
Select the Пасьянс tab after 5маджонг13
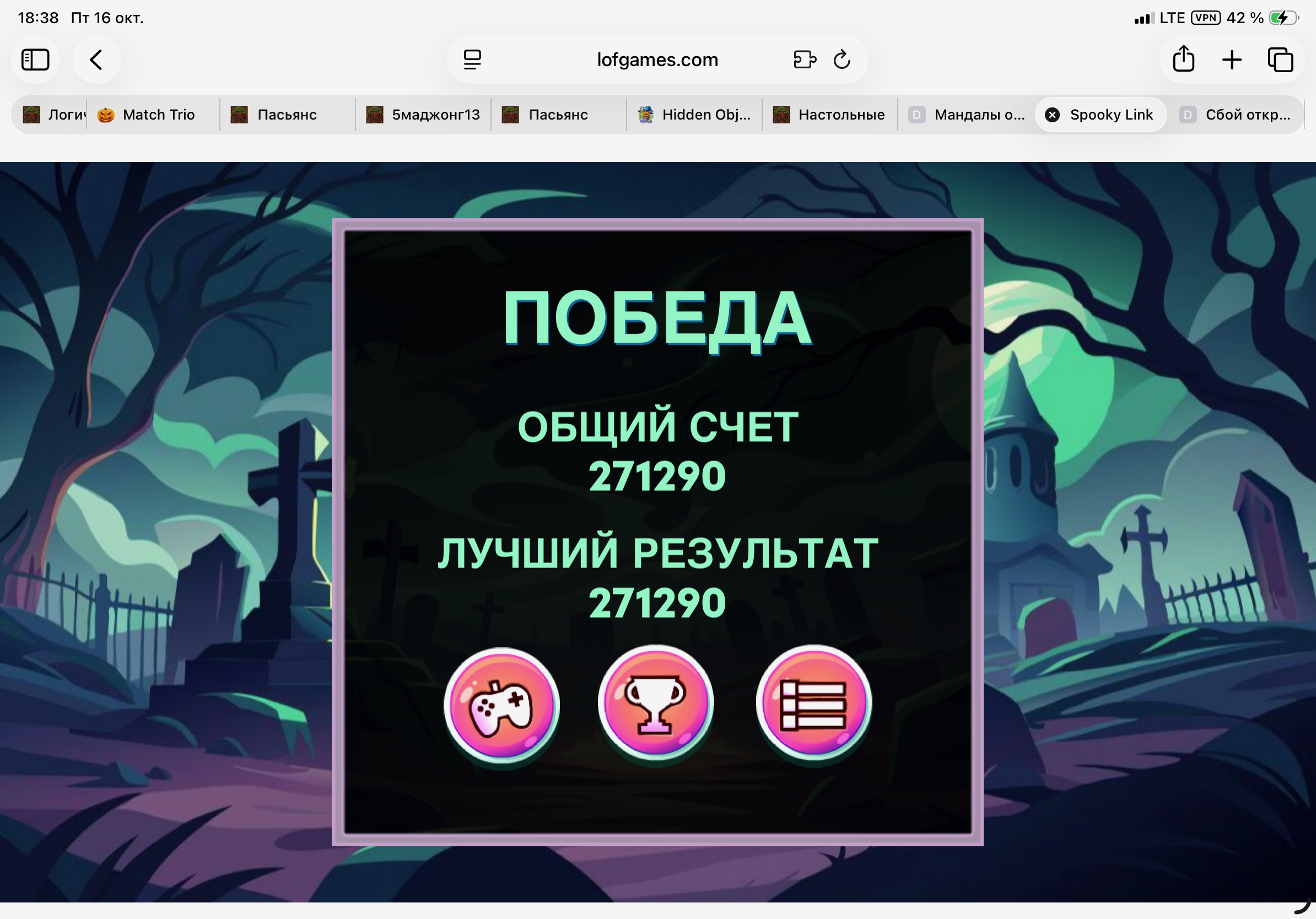coord(558,115)
